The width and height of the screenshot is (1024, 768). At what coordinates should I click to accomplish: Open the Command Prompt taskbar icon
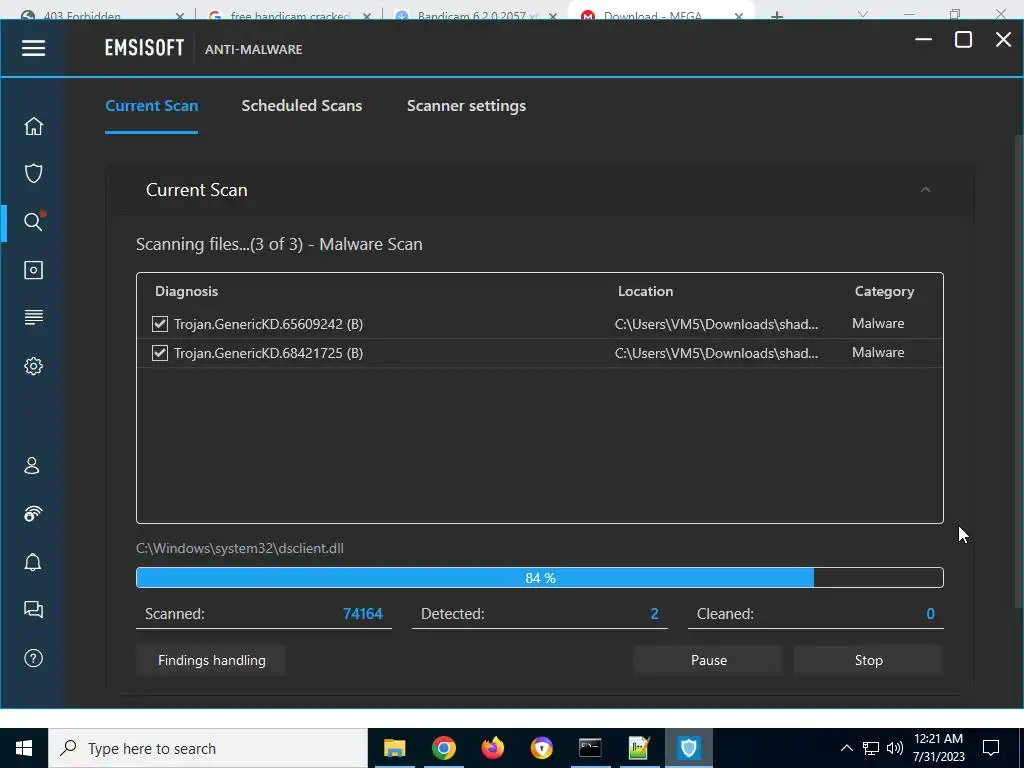tap(590, 748)
